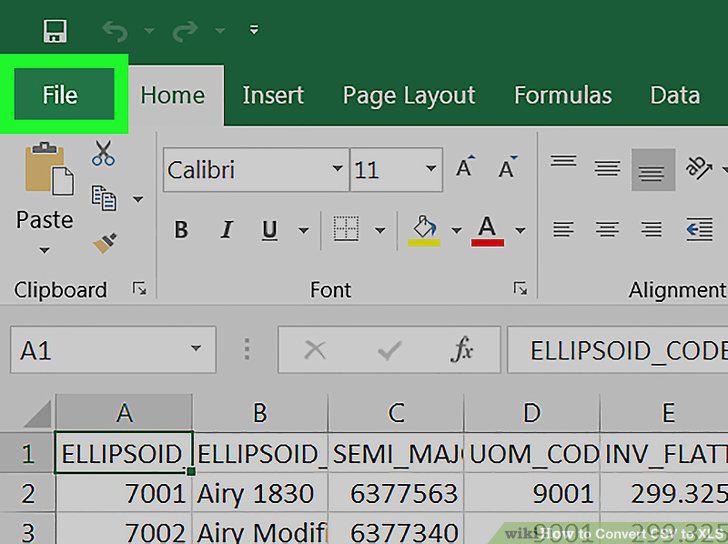Select column A header

(124, 412)
